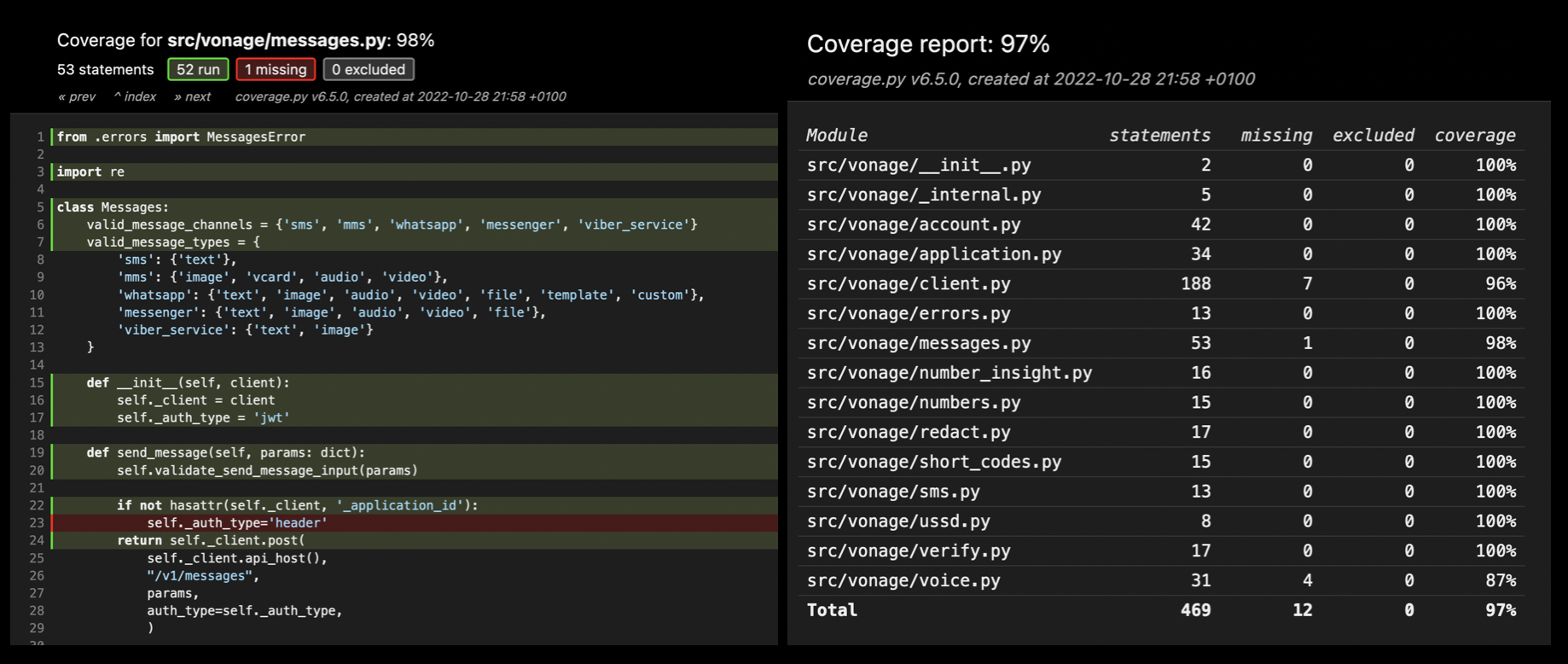Image resolution: width=1568 pixels, height=664 pixels.
Task: Open src/vonage/redact.py module link
Action: [x=909, y=432]
